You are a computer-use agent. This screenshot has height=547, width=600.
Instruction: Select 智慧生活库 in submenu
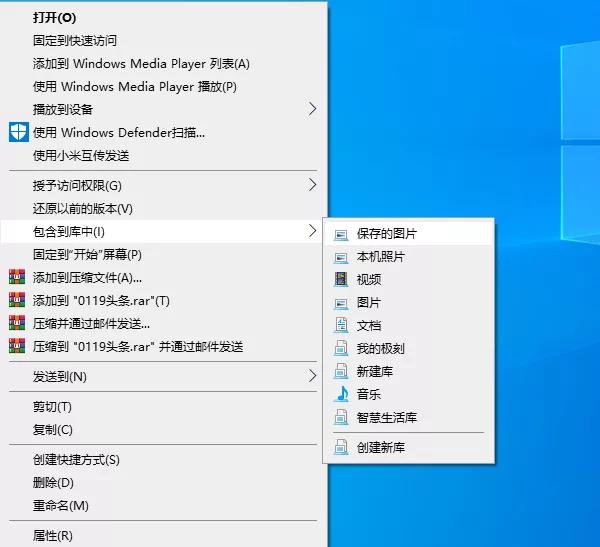[408, 417]
